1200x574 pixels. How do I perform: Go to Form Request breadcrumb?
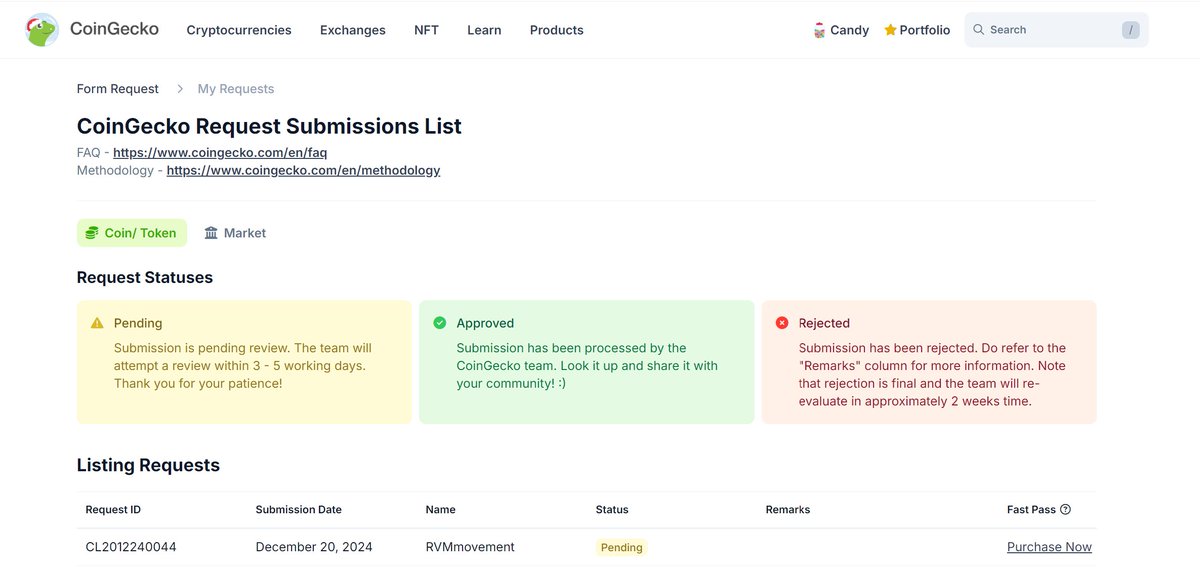click(118, 89)
